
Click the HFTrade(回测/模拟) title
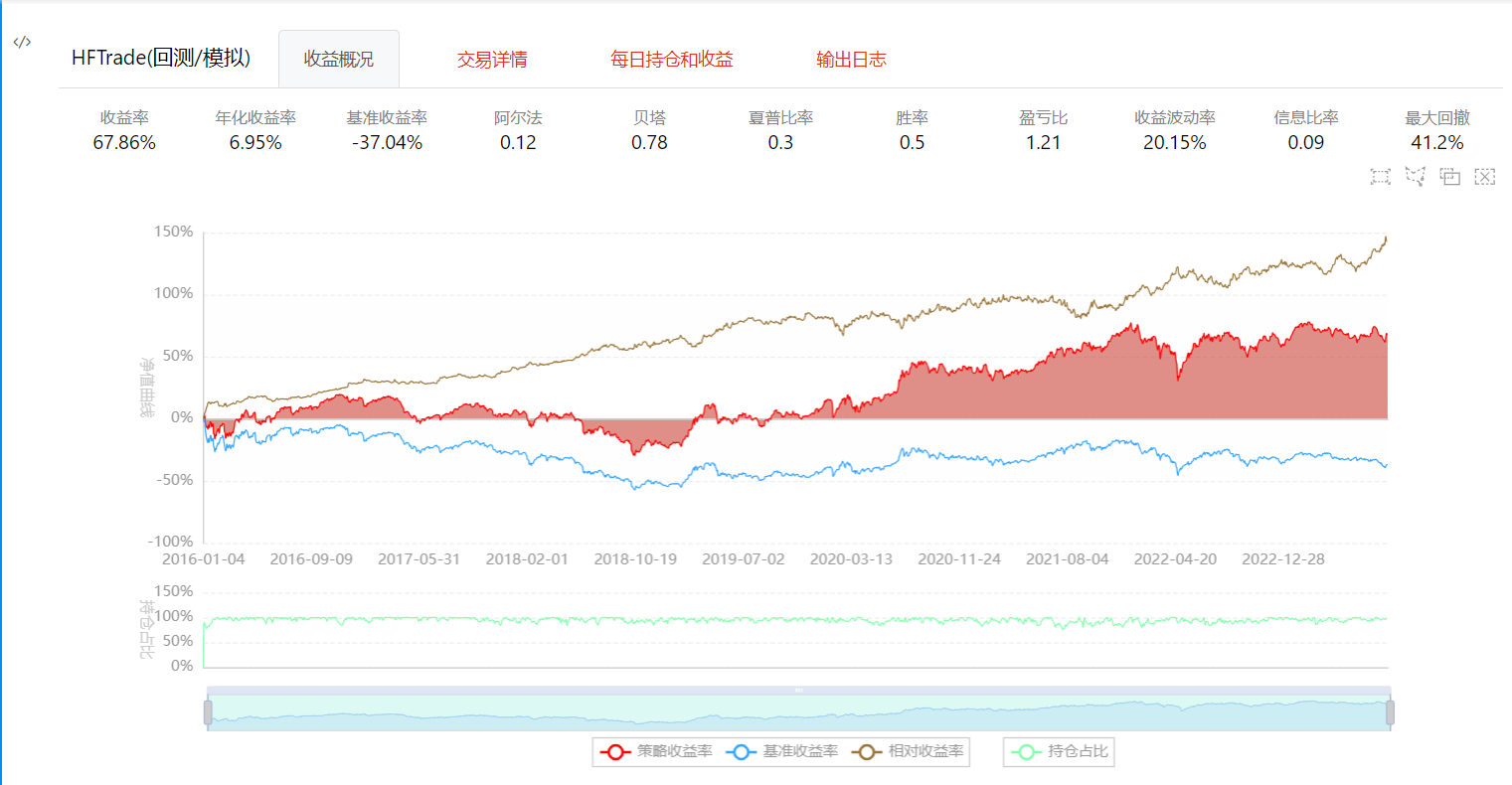[161, 58]
